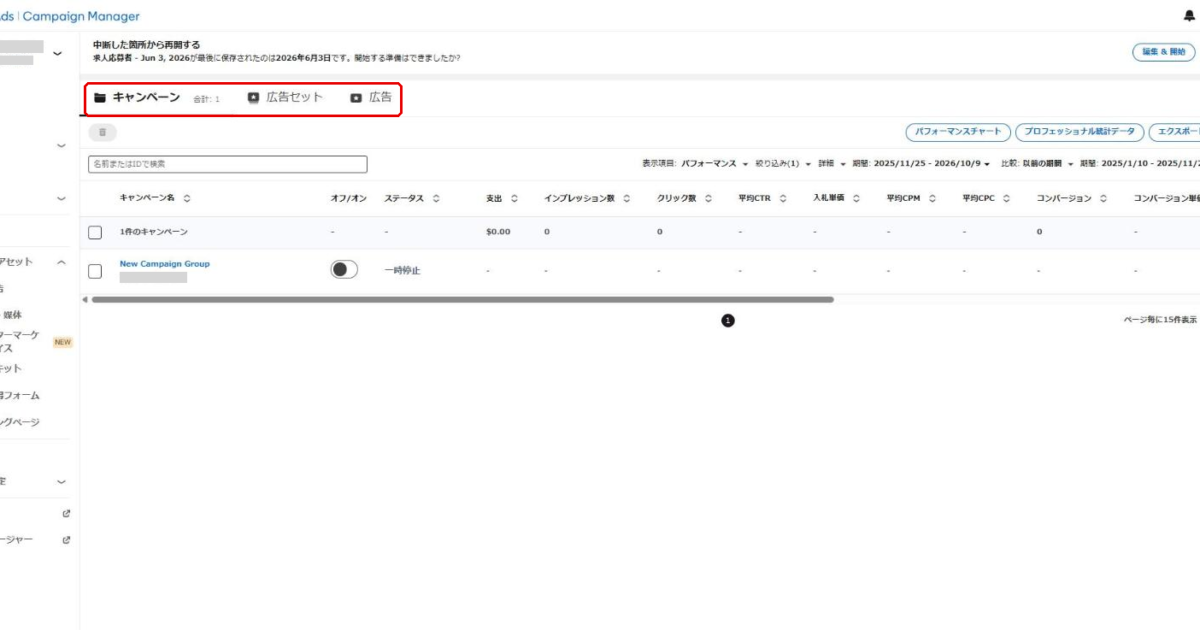Expand the account switcher chevron in sidebar
Image resolution: width=1200 pixels, height=630 pixels.
57,53
